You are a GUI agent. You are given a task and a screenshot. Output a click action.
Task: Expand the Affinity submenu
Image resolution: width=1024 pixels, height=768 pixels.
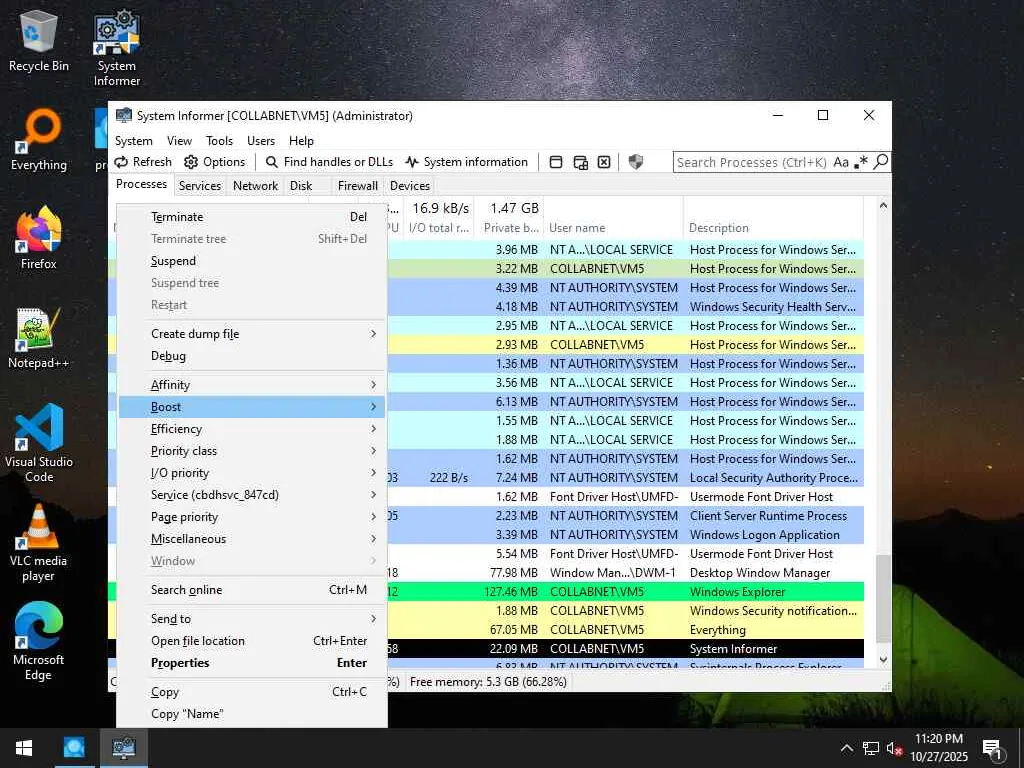click(x=252, y=385)
